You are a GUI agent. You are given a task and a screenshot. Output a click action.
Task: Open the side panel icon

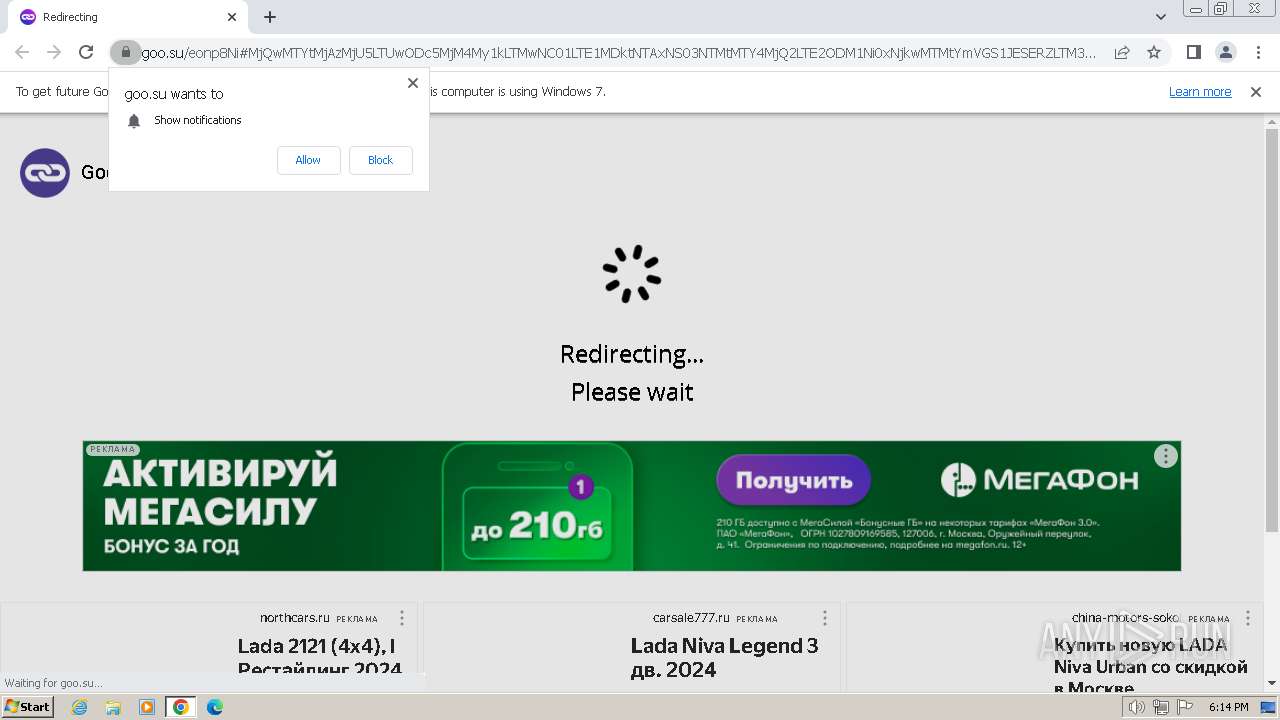click(1193, 52)
